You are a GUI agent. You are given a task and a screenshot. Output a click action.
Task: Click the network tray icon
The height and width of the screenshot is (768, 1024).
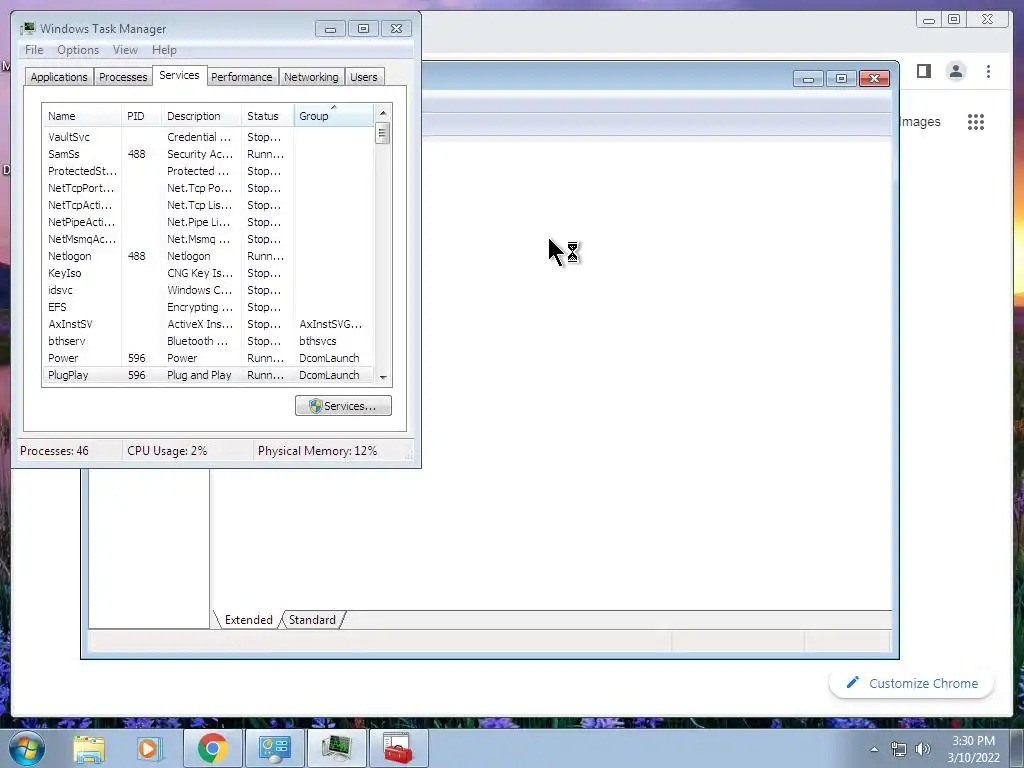click(x=899, y=749)
